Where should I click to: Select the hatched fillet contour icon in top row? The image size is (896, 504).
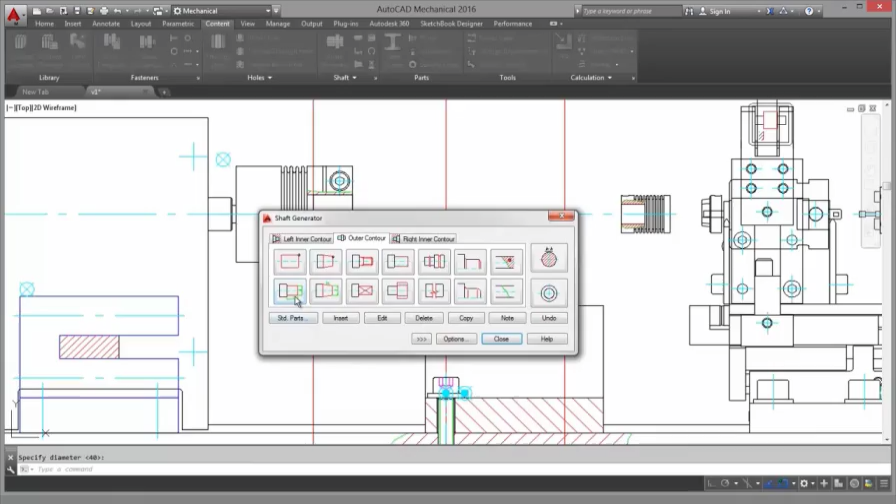[x=506, y=262]
